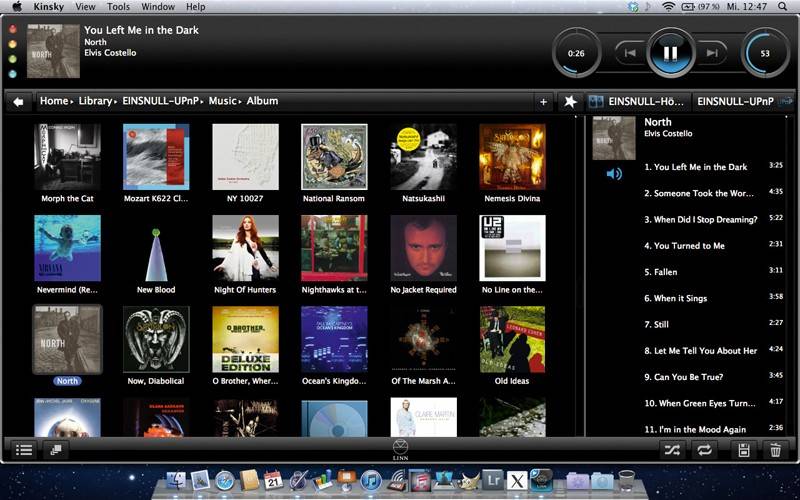Select the Nevermind album cover
Viewport: 800px width, 500px height.
point(67,248)
